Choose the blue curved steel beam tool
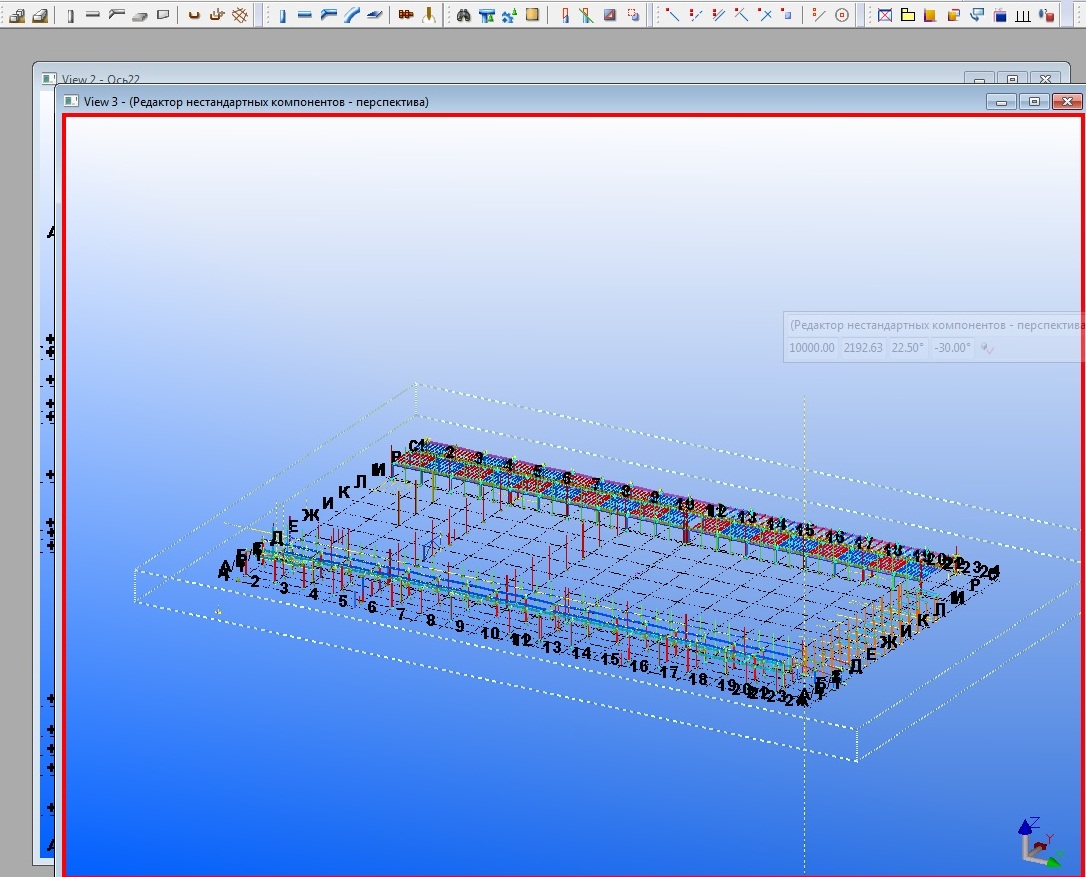The image size is (1086, 877). [x=351, y=15]
